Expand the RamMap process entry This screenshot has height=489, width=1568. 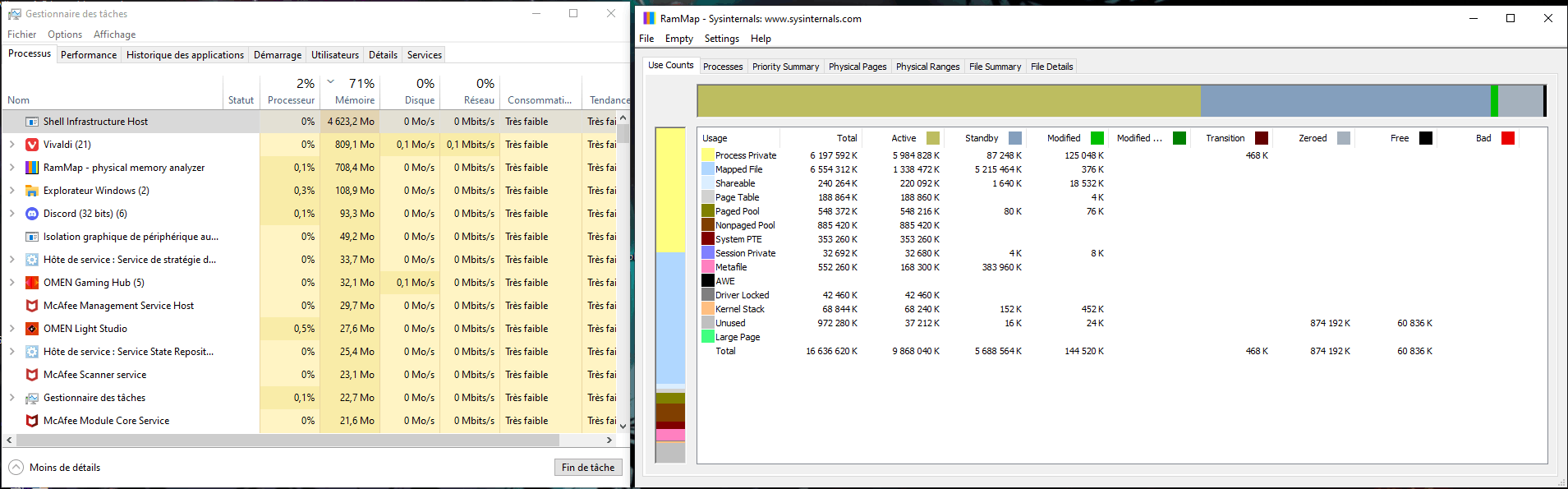coord(11,168)
